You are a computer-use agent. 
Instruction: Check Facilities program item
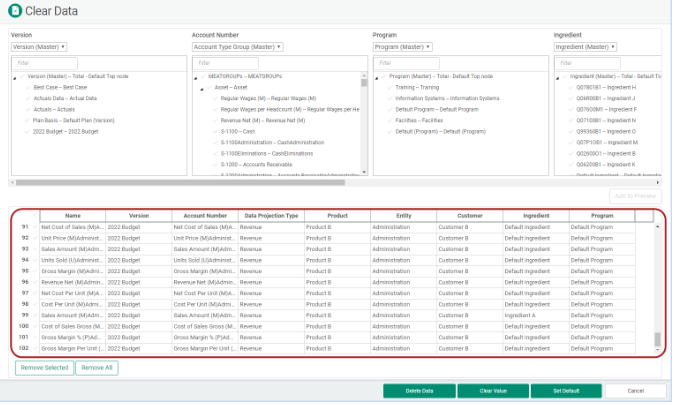390,120
